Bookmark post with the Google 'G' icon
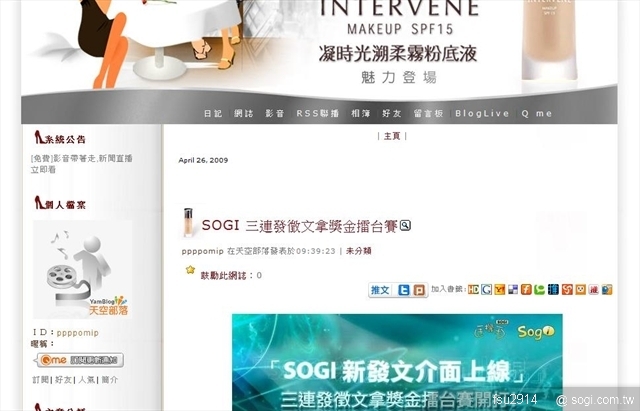This screenshot has width=640, height=411. 487,289
